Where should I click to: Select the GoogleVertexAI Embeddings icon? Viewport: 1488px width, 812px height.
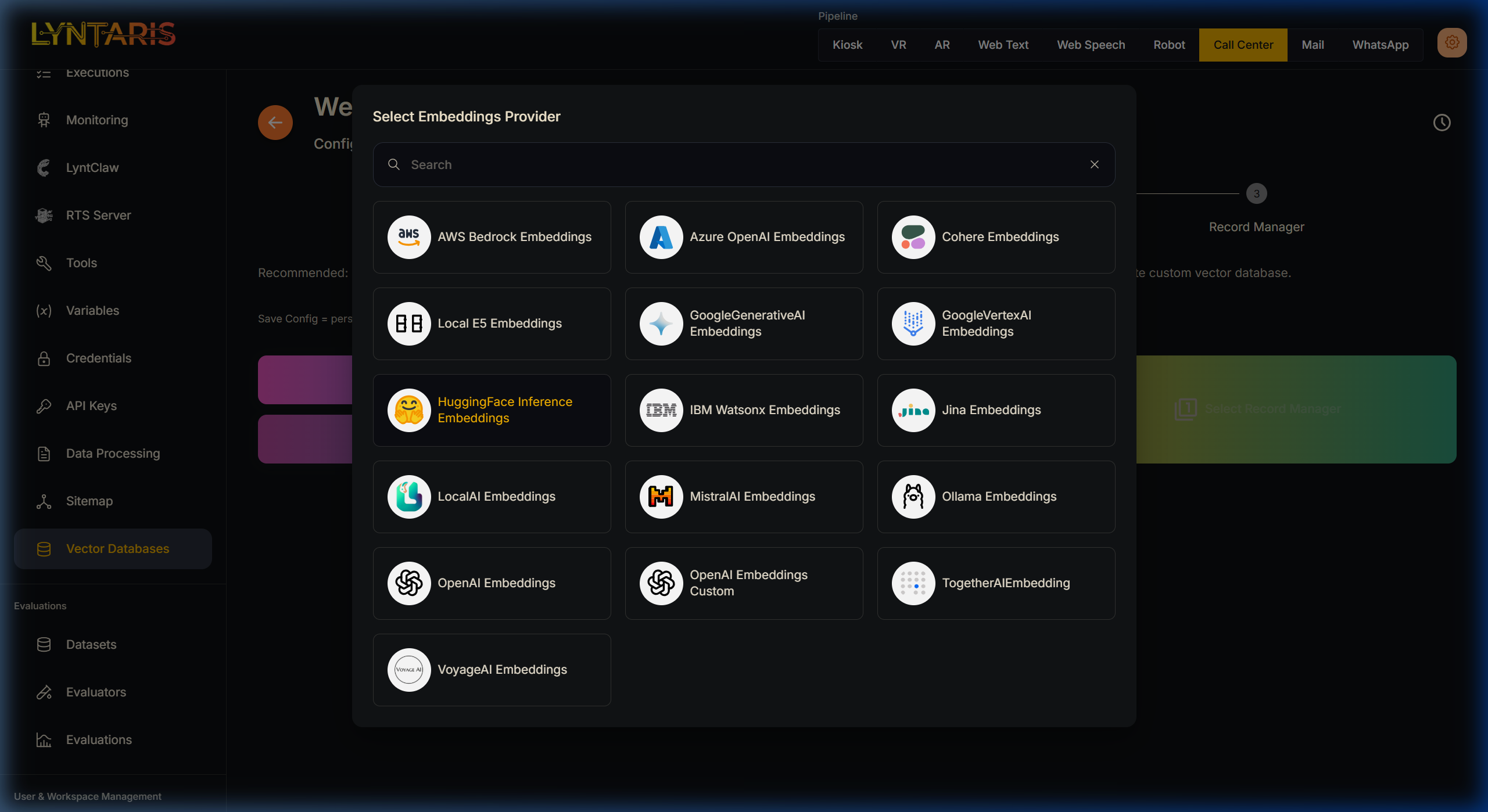point(913,324)
